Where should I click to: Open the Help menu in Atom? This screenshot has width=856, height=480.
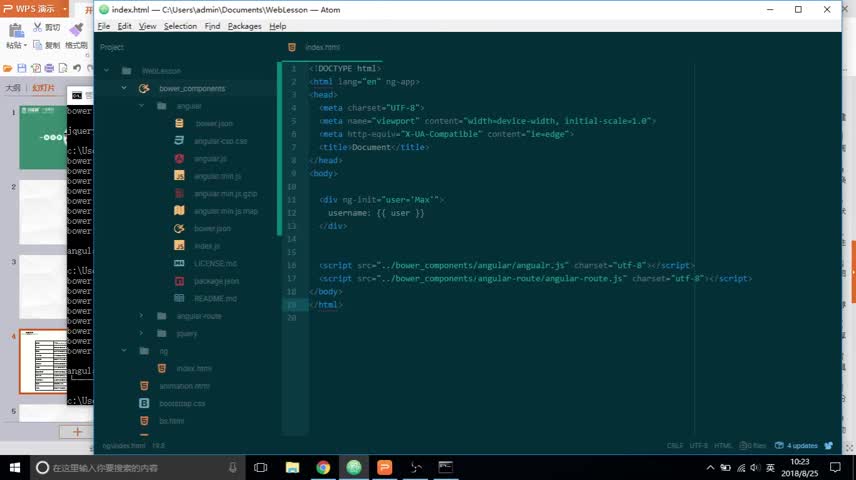[277, 26]
